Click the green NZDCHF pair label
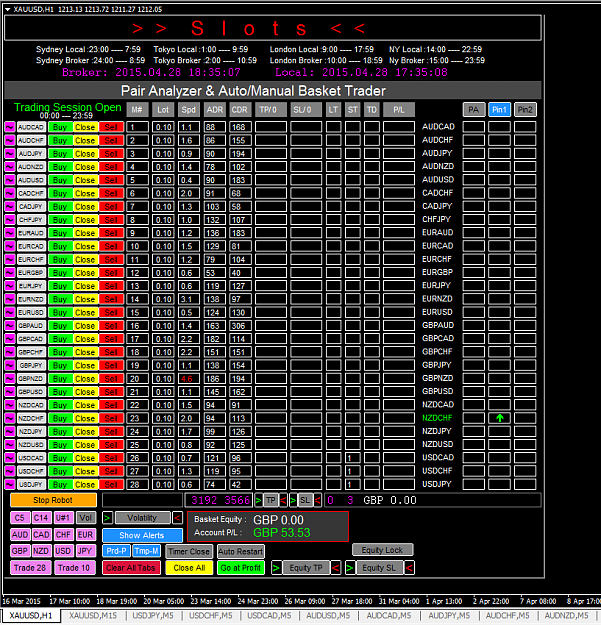This screenshot has height=625, width=601. [x=437, y=418]
